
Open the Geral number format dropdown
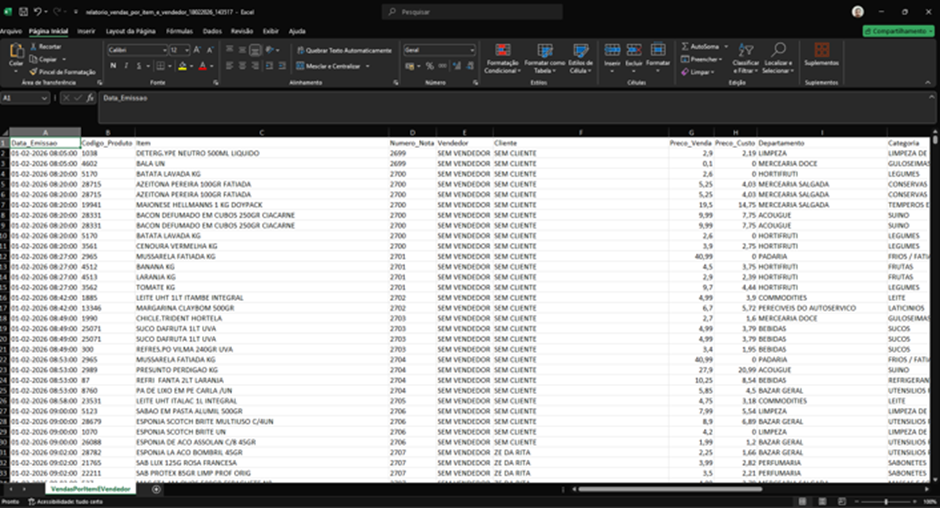click(x=472, y=50)
